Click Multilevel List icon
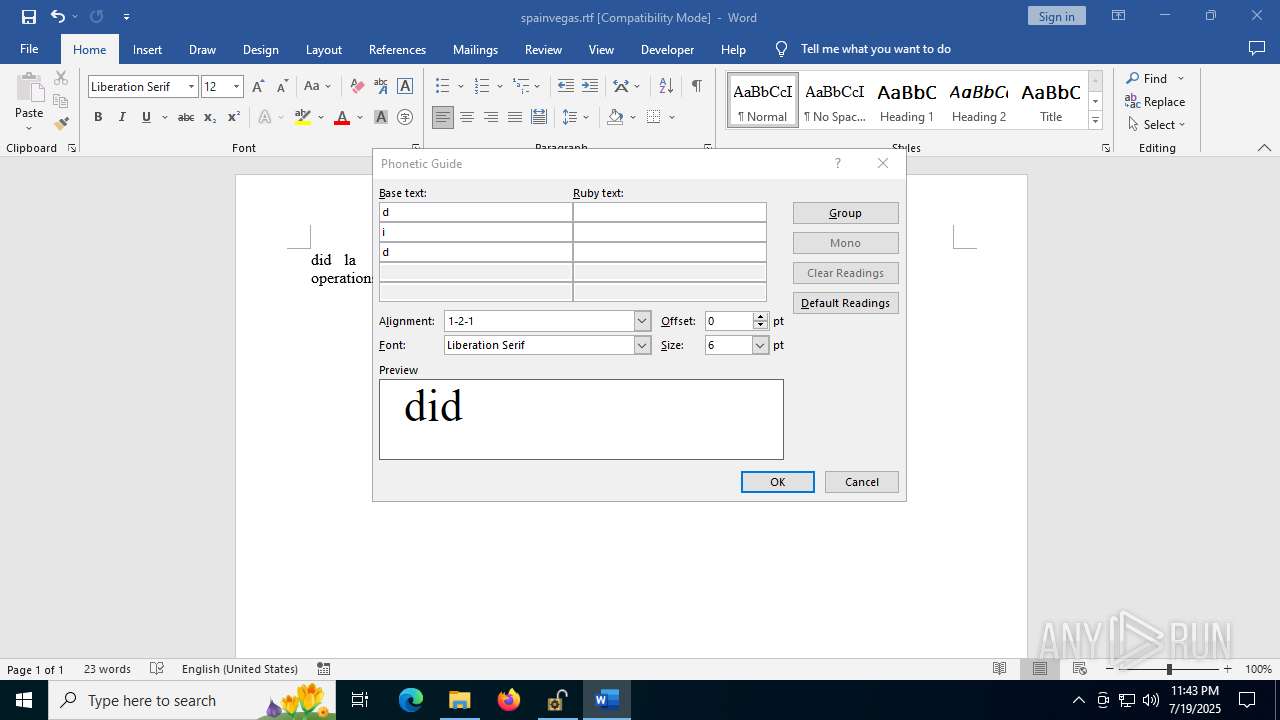This screenshot has width=1280, height=720. [521, 86]
